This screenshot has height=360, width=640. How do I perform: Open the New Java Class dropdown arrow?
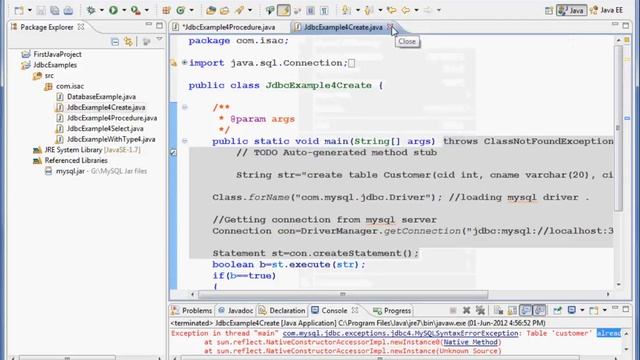(x=191, y=10)
